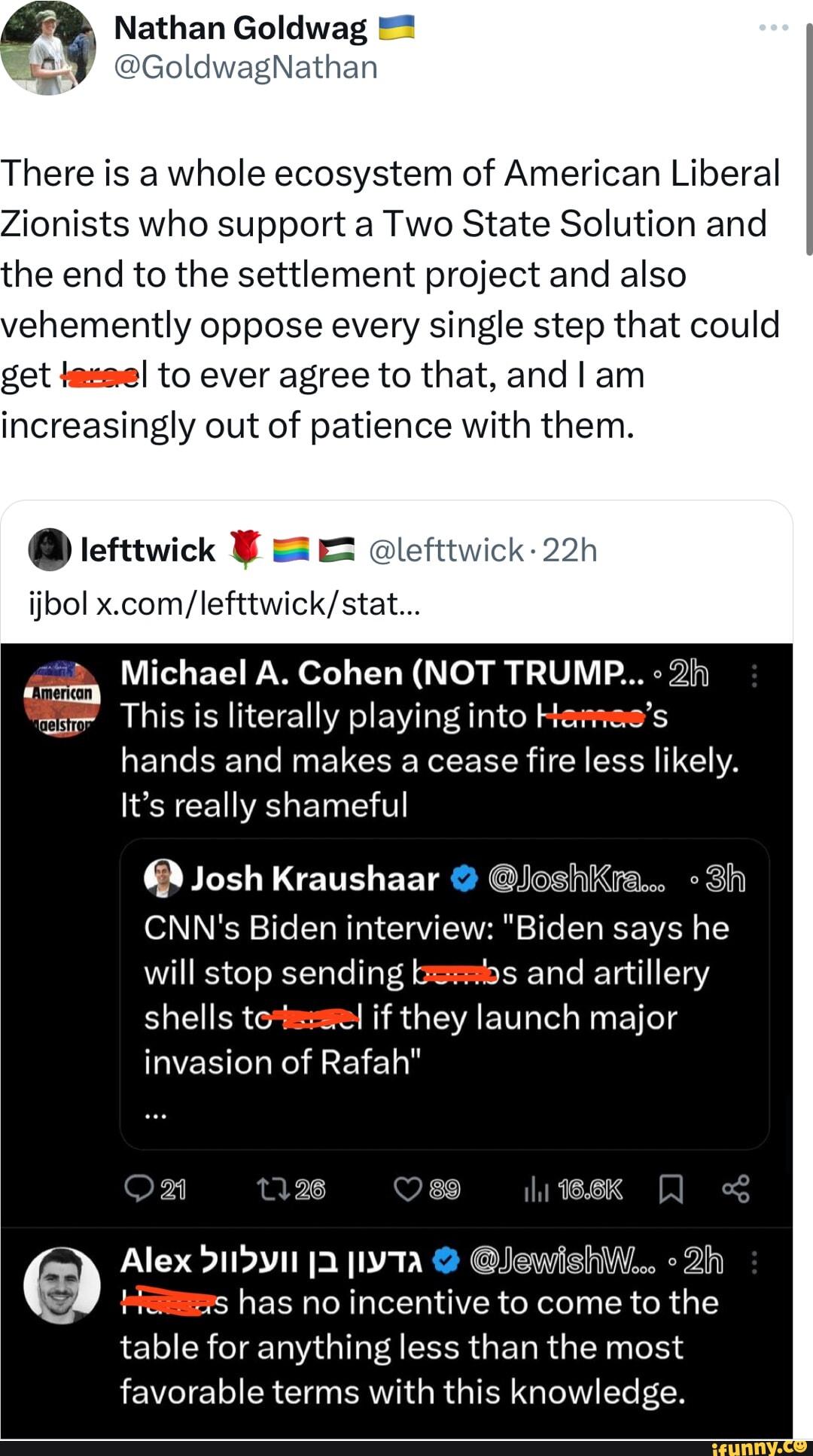Click Nathan Goldwag's profile picture
Viewport: 813px width, 1456px height.
click(48, 47)
